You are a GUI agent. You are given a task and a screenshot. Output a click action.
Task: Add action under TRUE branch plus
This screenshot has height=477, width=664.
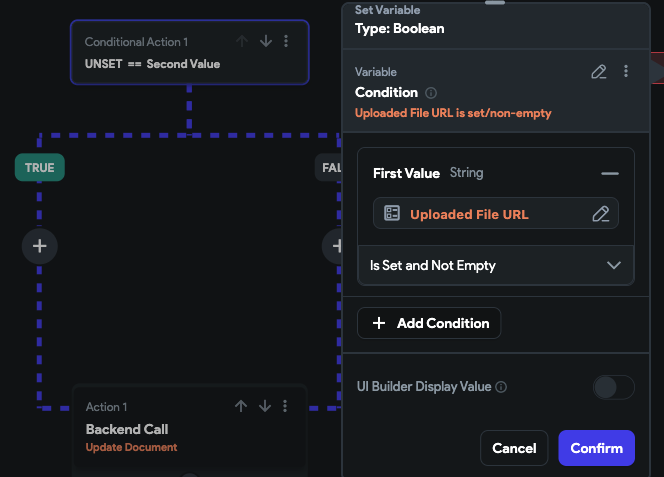coord(40,246)
